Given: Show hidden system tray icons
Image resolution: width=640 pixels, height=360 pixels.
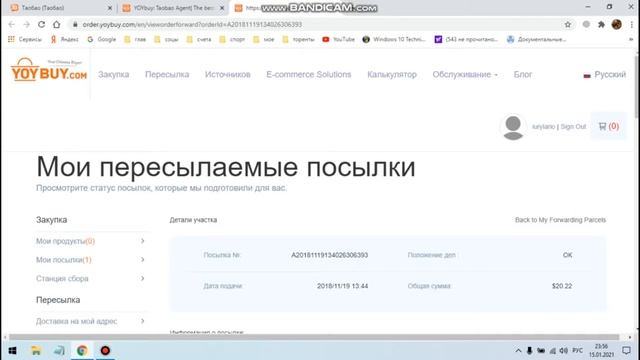Looking at the screenshot, I should tap(518, 351).
